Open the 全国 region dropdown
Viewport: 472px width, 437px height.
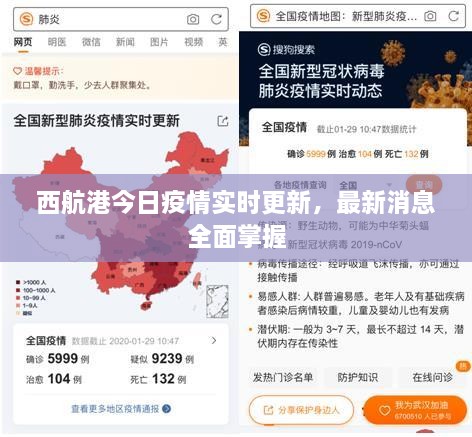point(366,185)
